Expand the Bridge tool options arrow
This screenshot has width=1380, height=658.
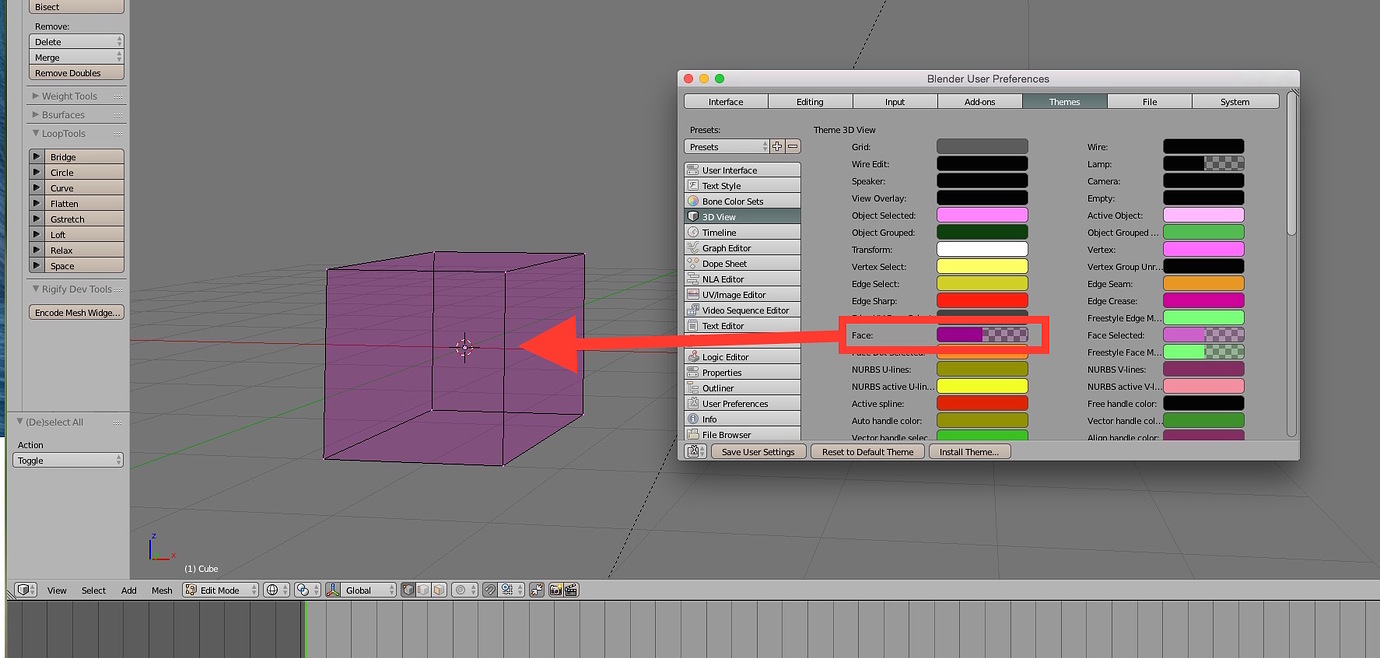point(37,157)
